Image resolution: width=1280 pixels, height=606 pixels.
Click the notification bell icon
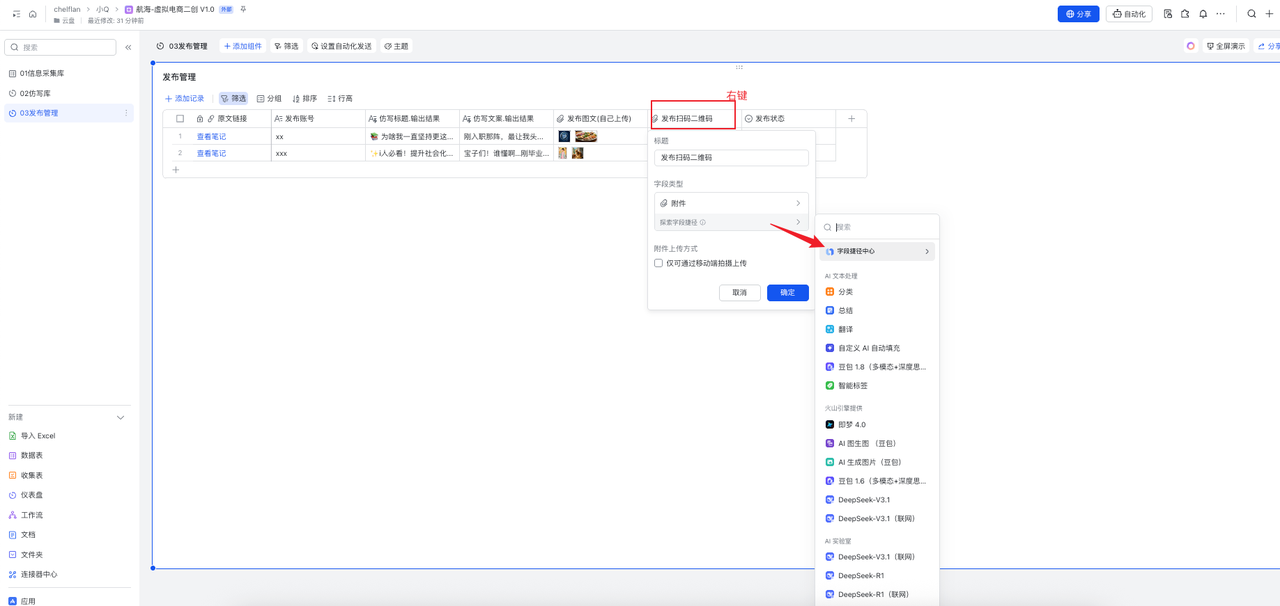coord(1203,14)
